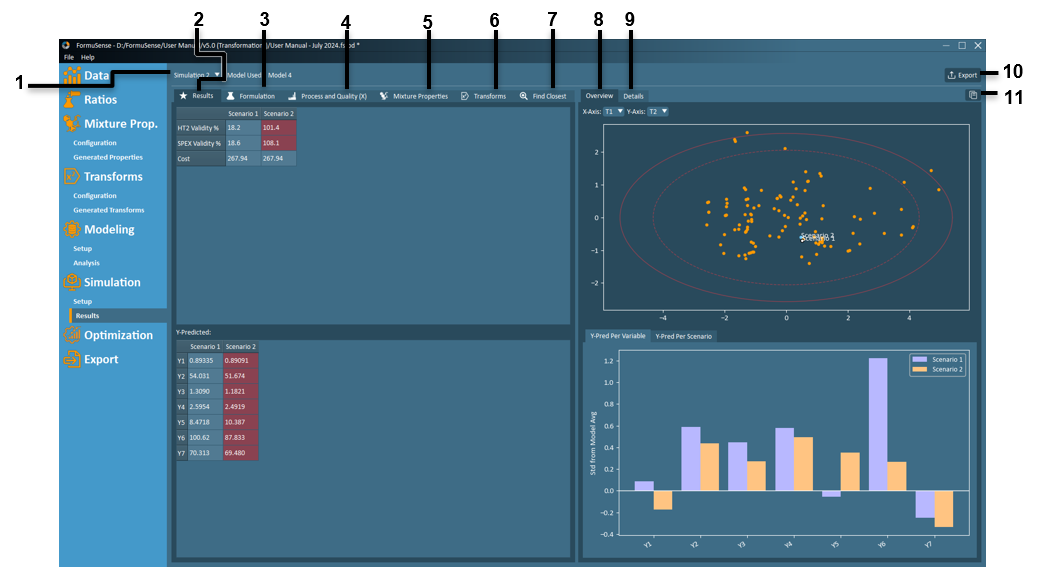Open the Details tab
Image resolution: width=1046 pixels, height=567 pixels.
[x=633, y=97]
